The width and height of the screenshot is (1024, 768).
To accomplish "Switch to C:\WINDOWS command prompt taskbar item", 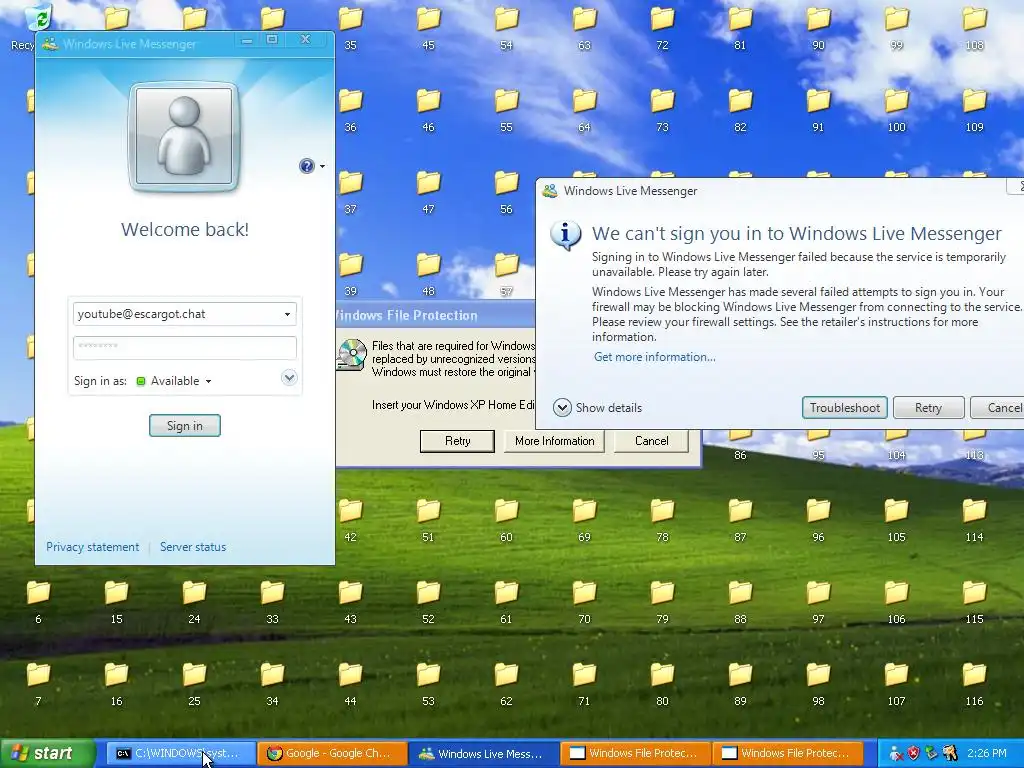I will coord(180,754).
